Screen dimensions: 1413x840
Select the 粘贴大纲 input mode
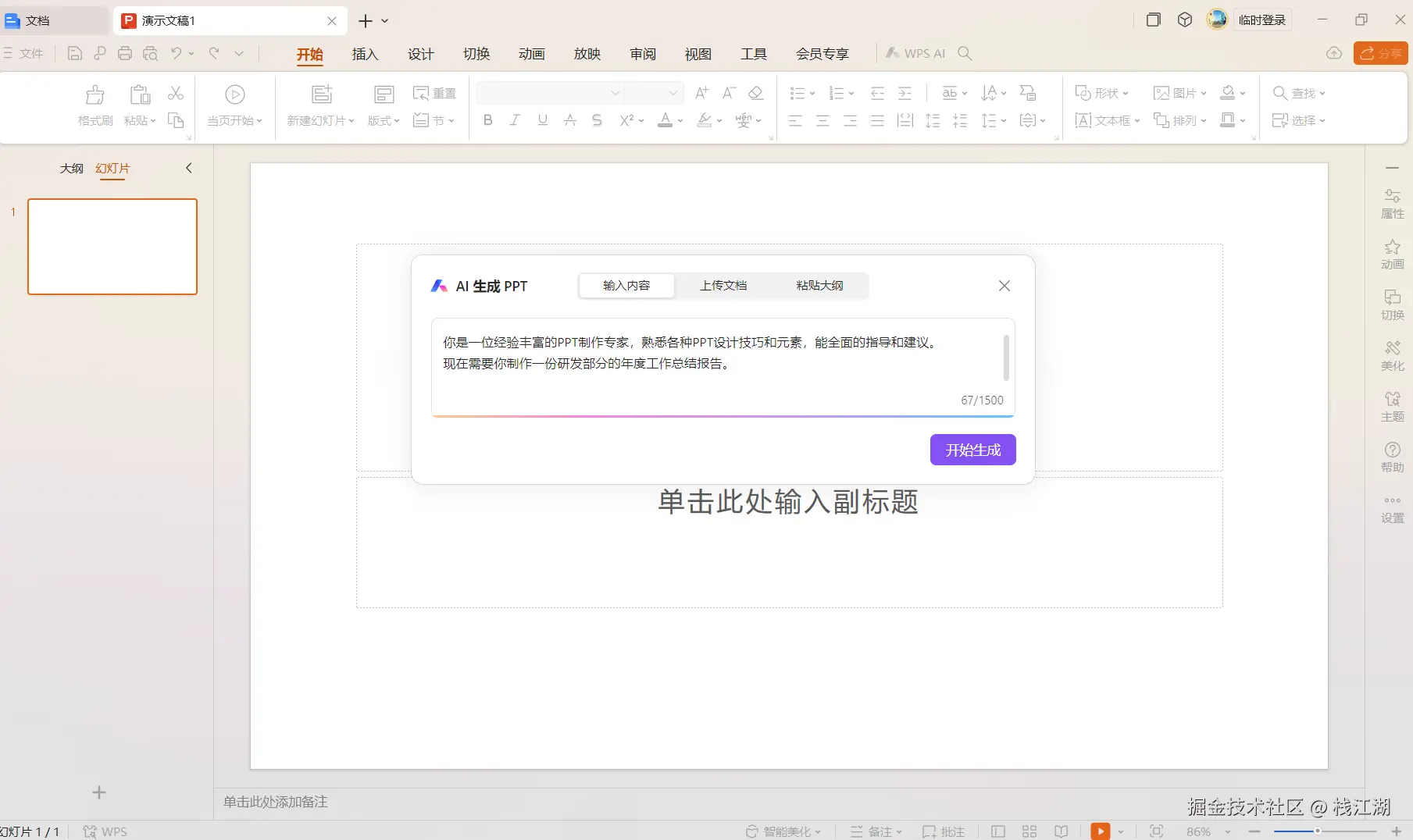click(x=819, y=286)
